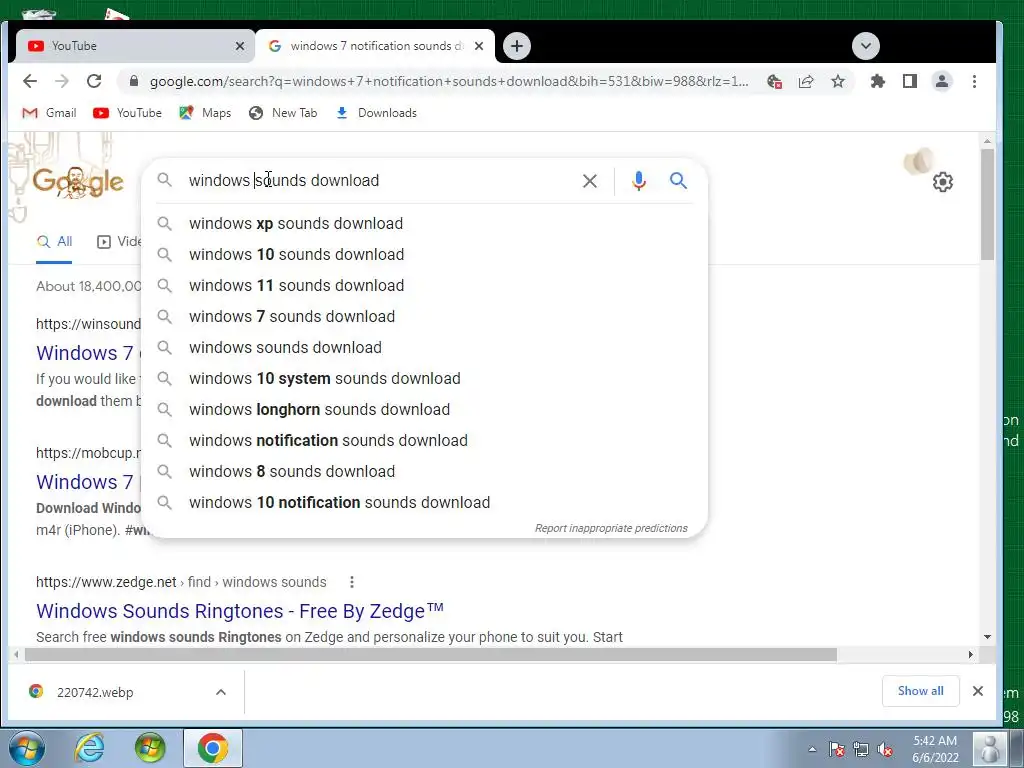The image size is (1024, 768).
Task: Choose windows 8 sounds download suggestion
Action: (424, 472)
